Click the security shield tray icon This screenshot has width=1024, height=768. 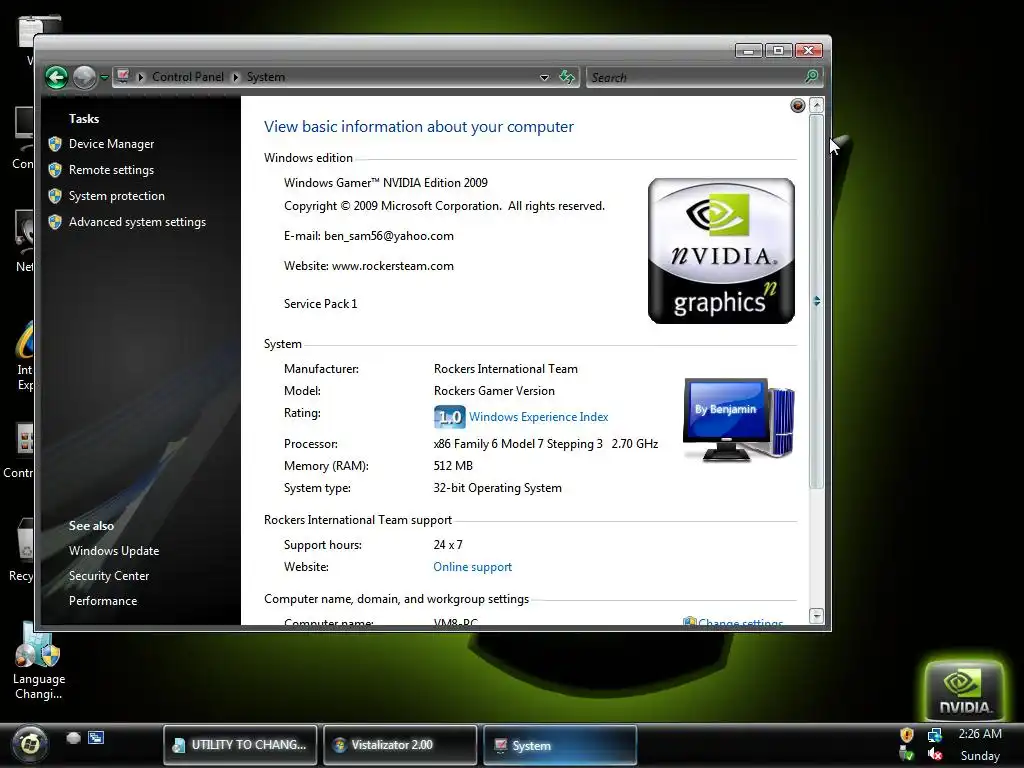(x=906, y=735)
